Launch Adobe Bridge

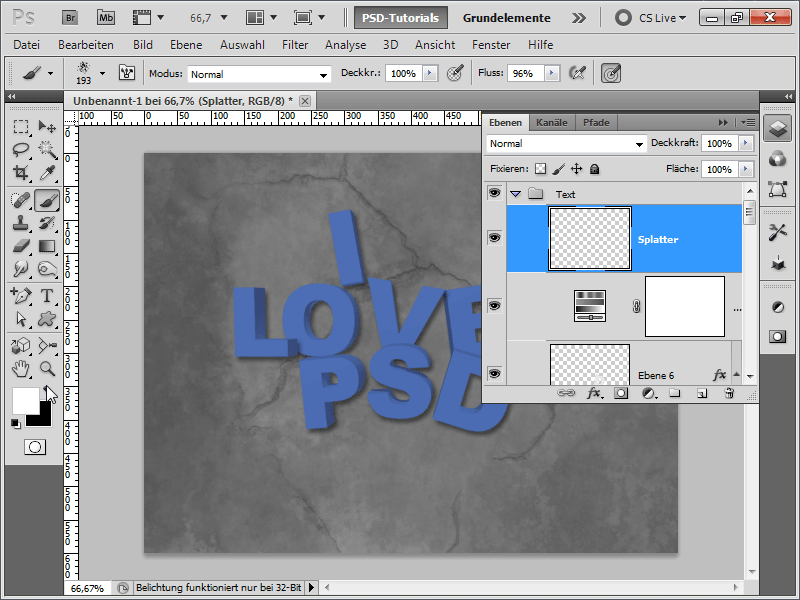click(70, 18)
